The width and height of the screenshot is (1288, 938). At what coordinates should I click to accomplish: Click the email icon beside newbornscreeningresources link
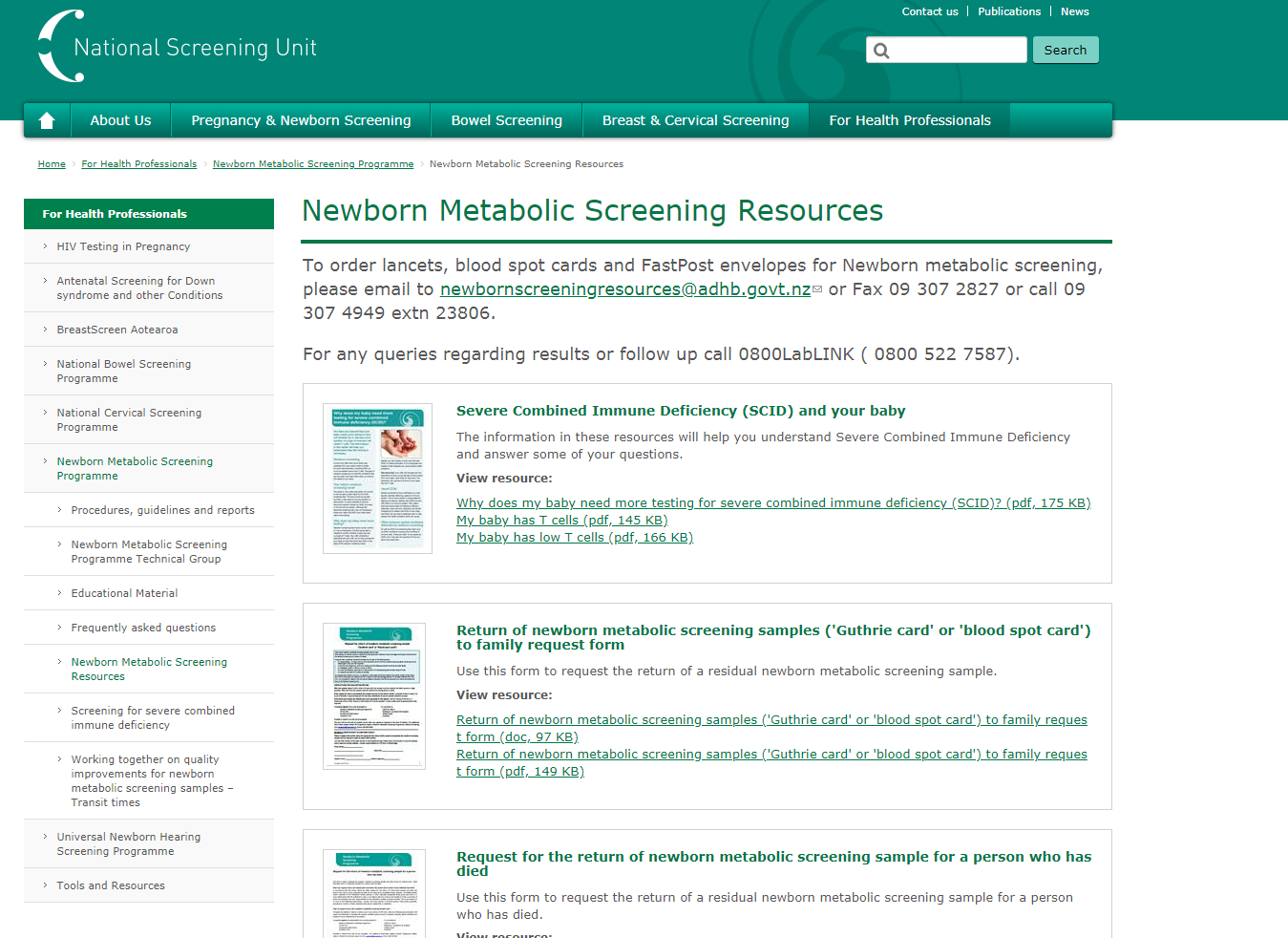(x=815, y=288)
